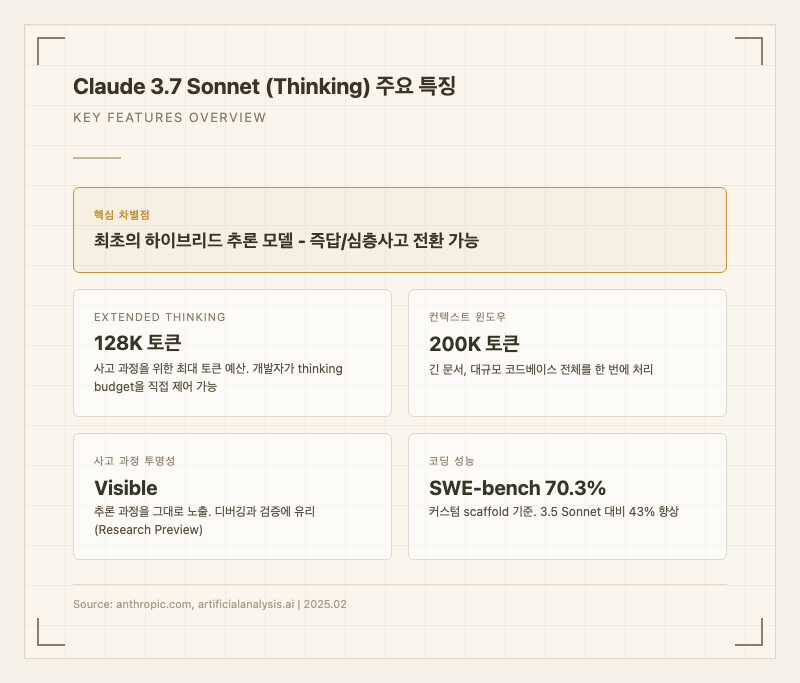The height and width of the screenshot is (683, 800).
Task: Click the Source: anthropic.com footer text
Action: click(210, 605)
